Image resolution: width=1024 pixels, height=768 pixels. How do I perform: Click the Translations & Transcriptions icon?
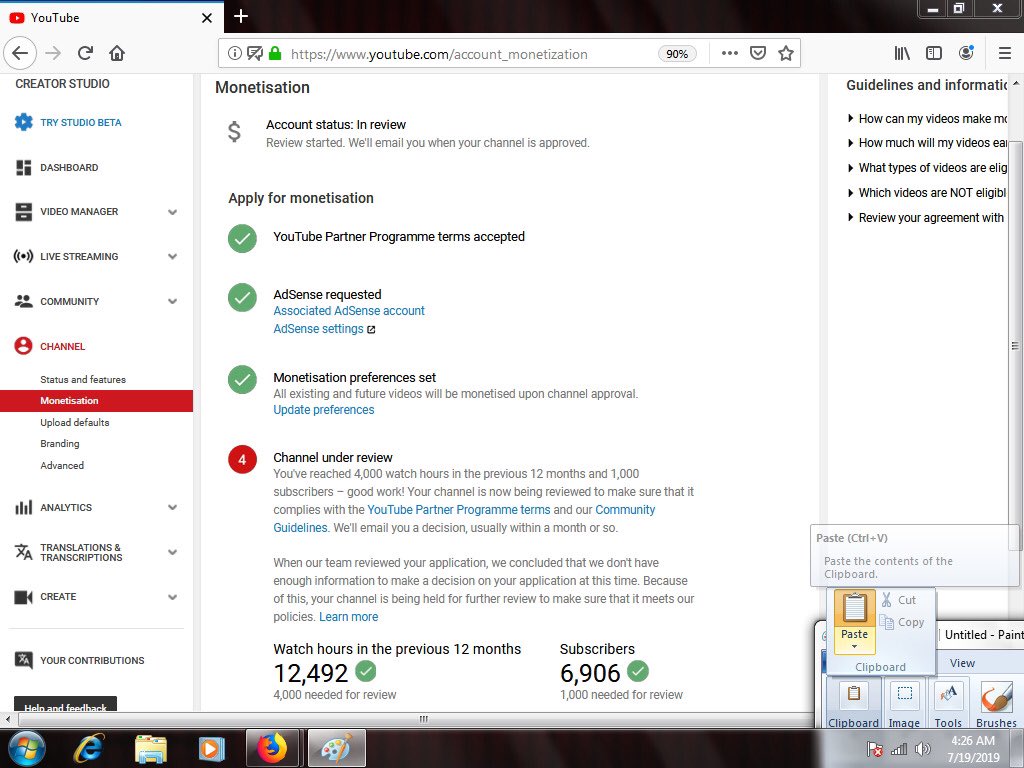(x=24, y=552)
